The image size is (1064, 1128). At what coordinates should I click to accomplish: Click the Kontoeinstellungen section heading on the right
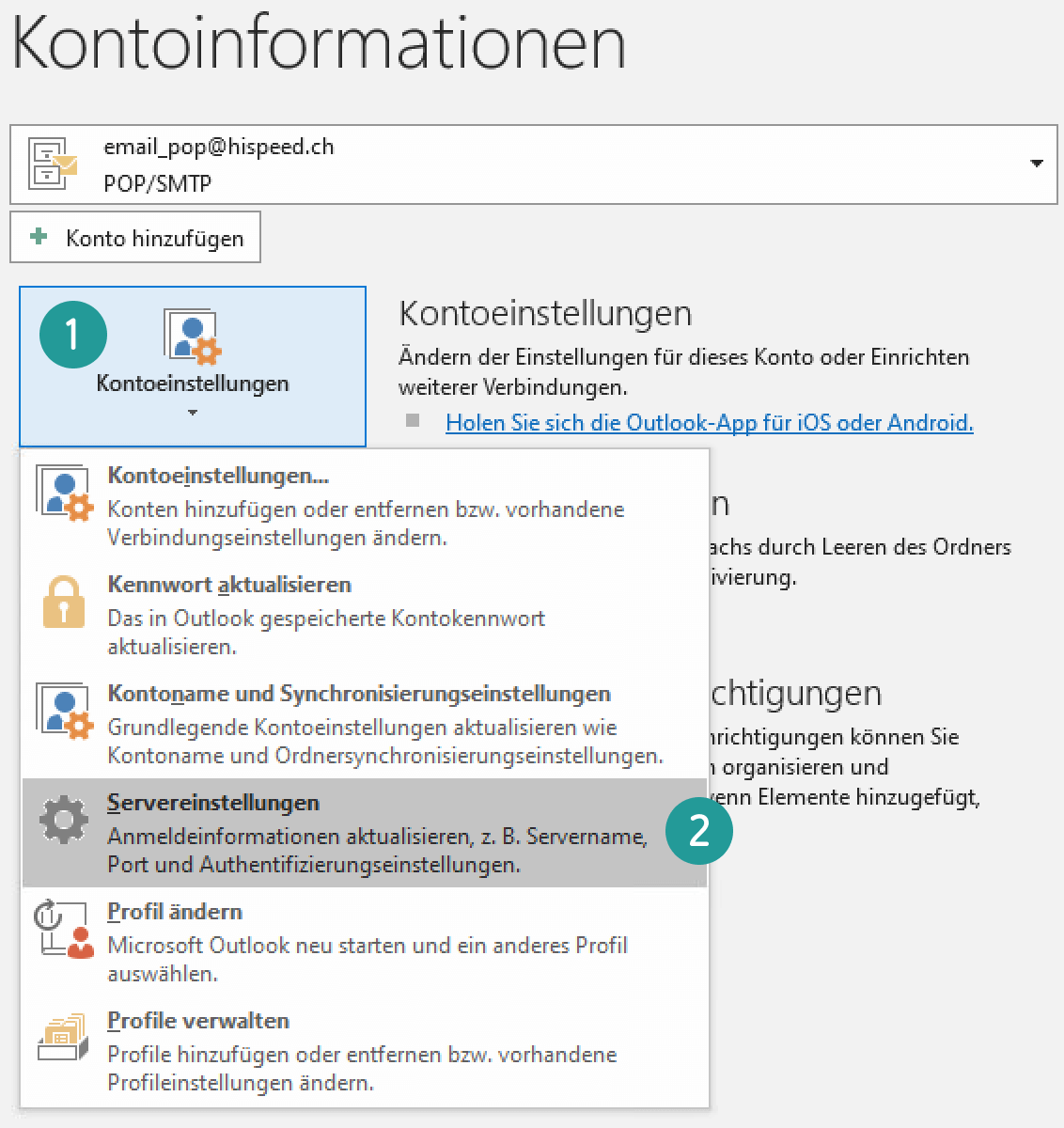pyautogui.click(x=545, y=313)
